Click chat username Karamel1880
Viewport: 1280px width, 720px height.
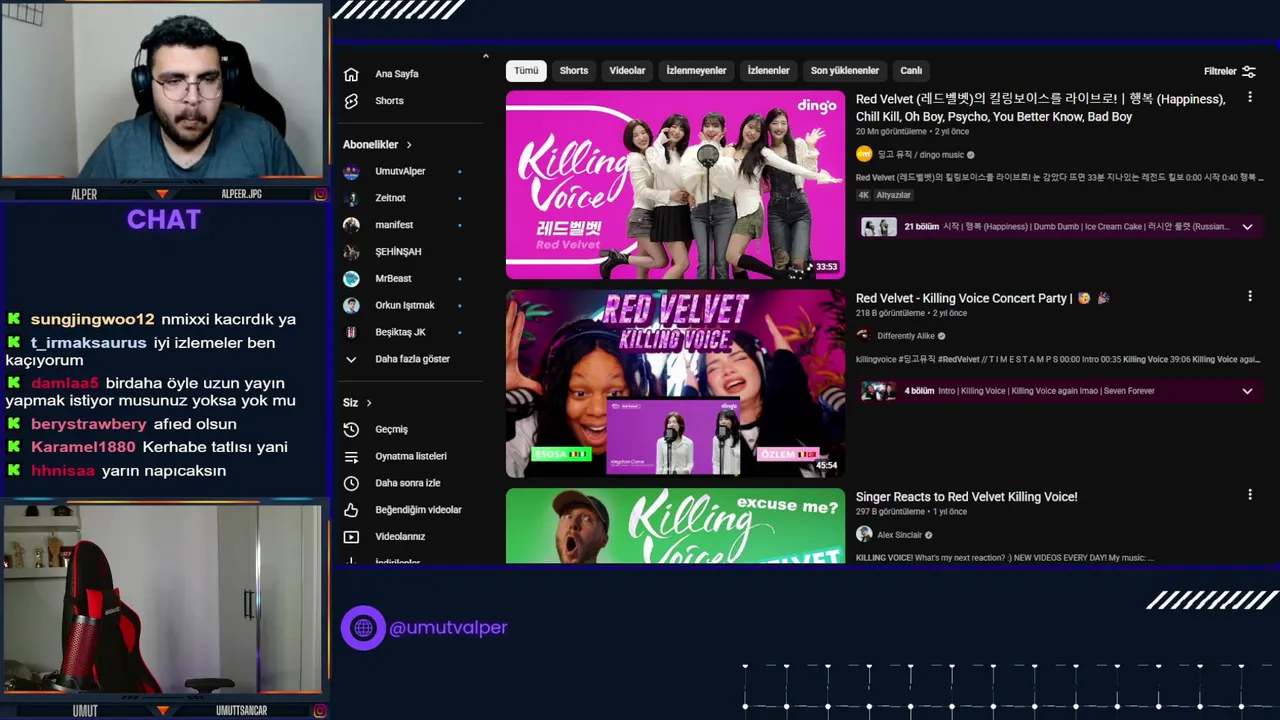(x=83, y=447)
